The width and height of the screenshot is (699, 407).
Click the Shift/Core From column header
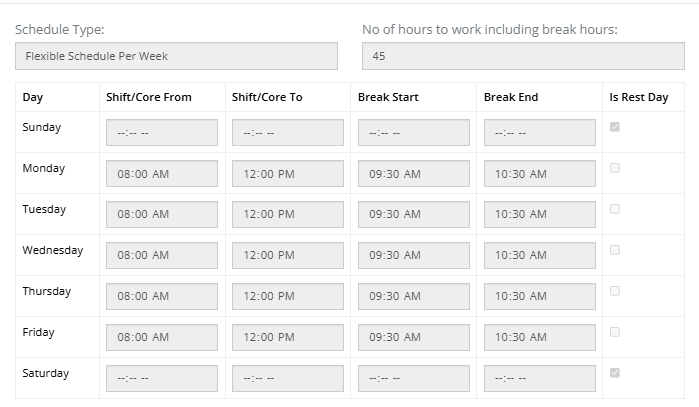pyautogui.click(x=148, y=97)
